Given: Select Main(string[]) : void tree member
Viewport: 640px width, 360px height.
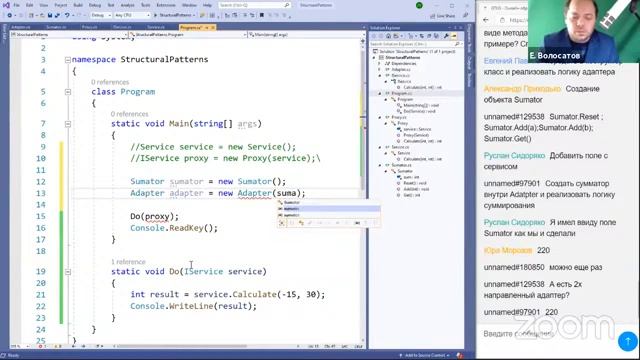Looking at the screenshot, I should 421,105.
